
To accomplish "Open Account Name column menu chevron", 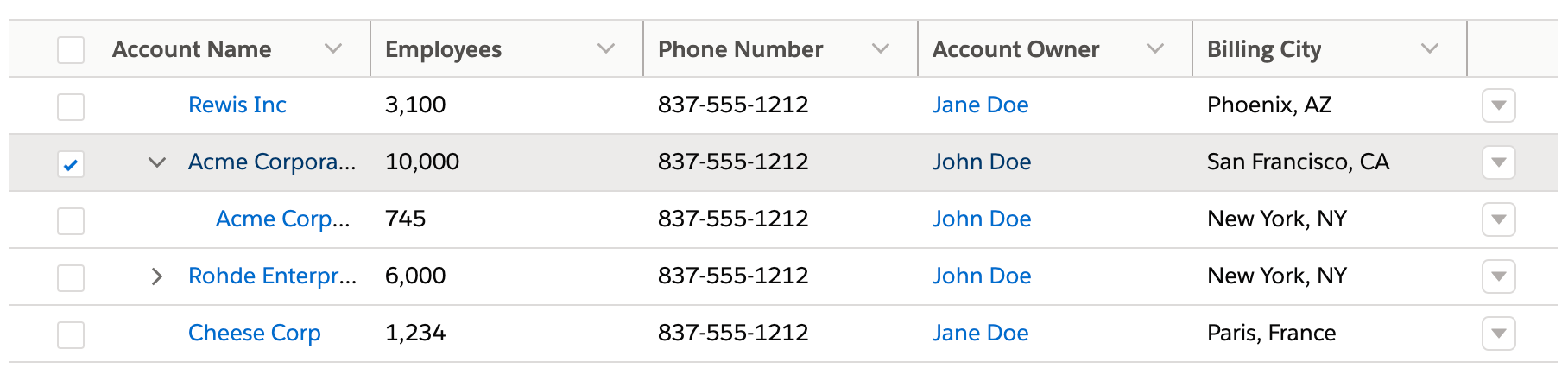I will (333, 49).
